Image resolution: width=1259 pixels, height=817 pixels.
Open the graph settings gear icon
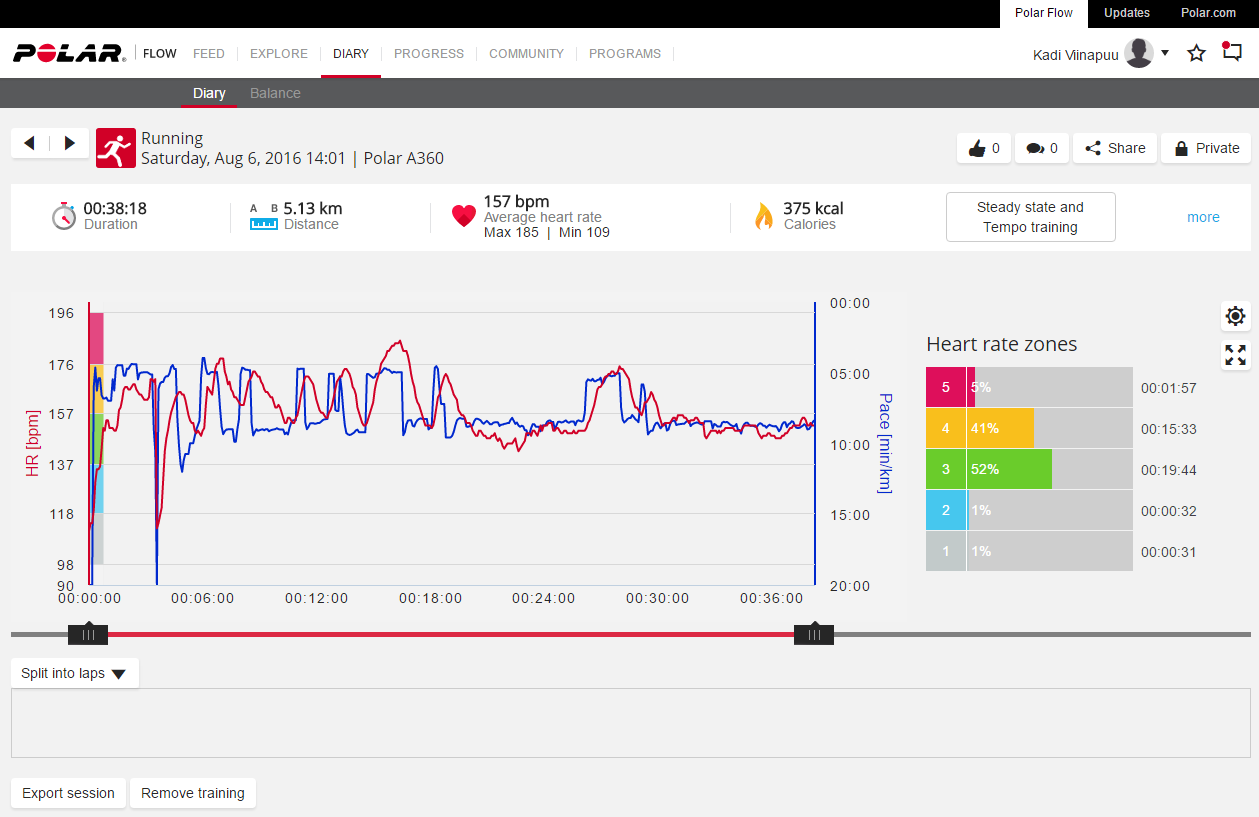coord(1236,316)
